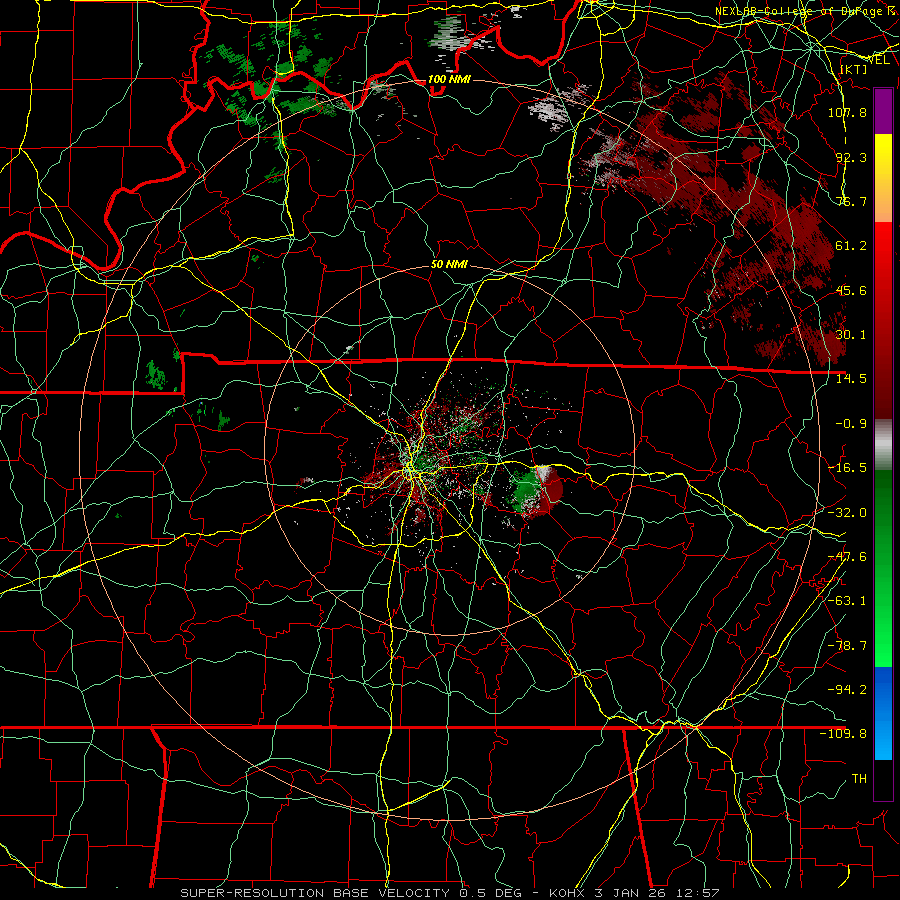Screen dimensions: 900x900
Task: Click the 50 NMI range ring label
Action: click(x=449, y=264)
